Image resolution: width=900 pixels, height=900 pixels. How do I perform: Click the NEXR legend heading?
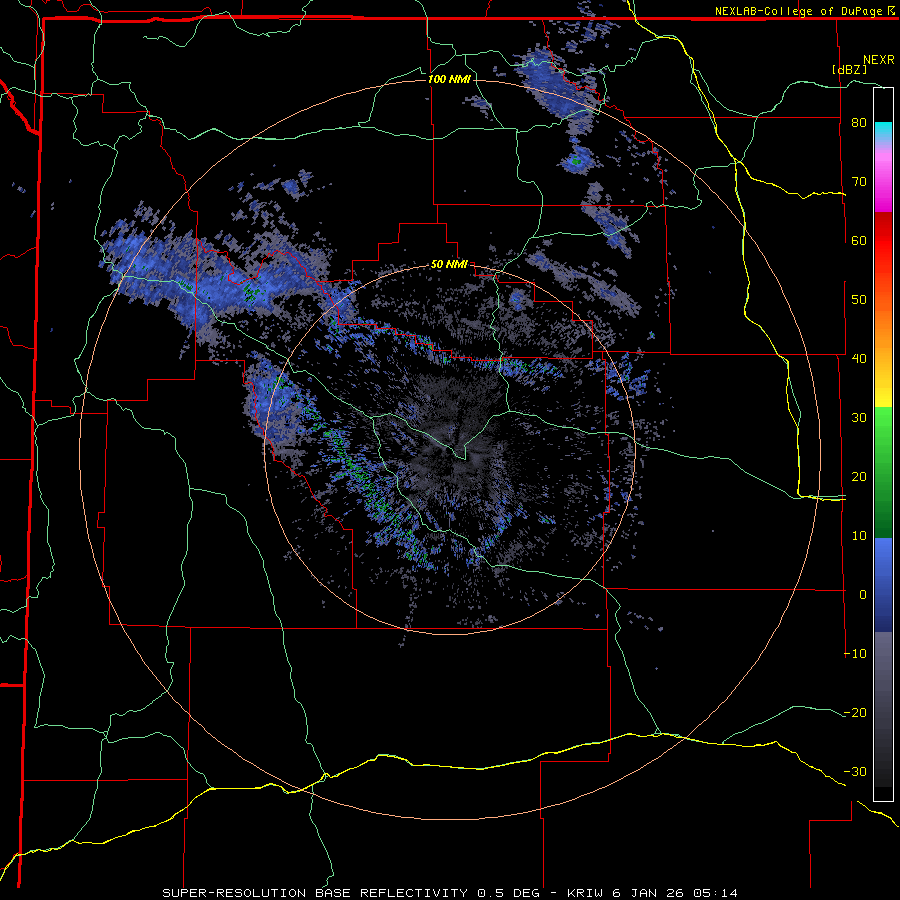point(878,60)
